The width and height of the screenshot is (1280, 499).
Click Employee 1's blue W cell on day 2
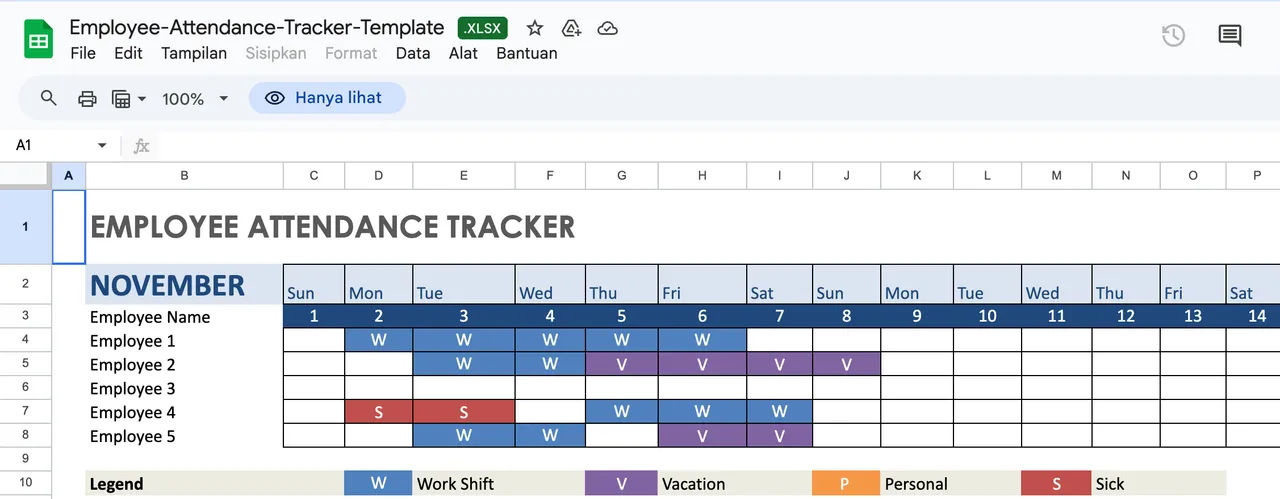(378, 341)
